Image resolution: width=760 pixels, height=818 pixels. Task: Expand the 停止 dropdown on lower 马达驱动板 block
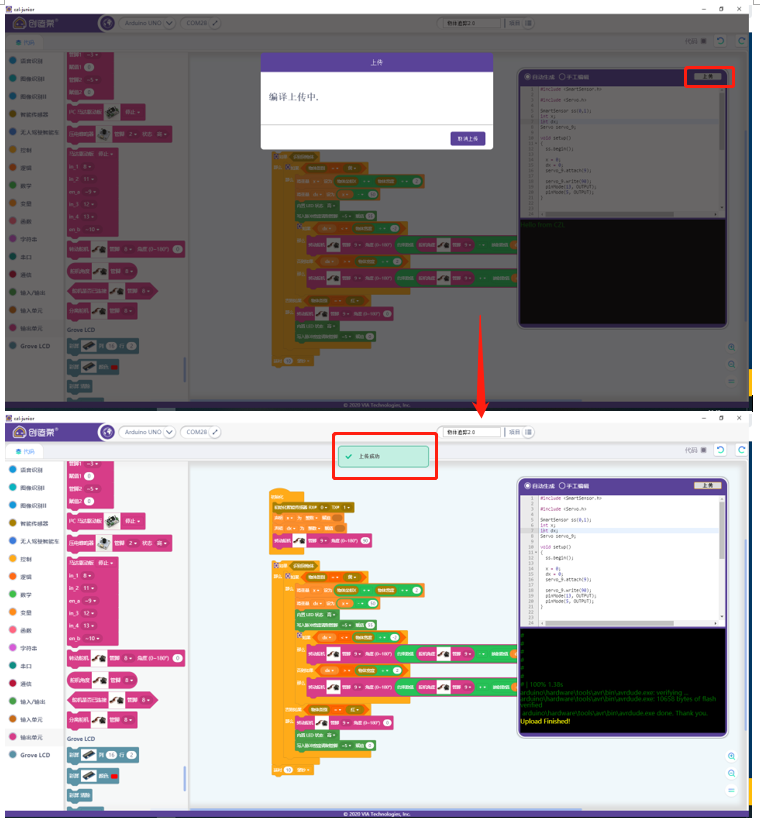click(x=107, y=563)
